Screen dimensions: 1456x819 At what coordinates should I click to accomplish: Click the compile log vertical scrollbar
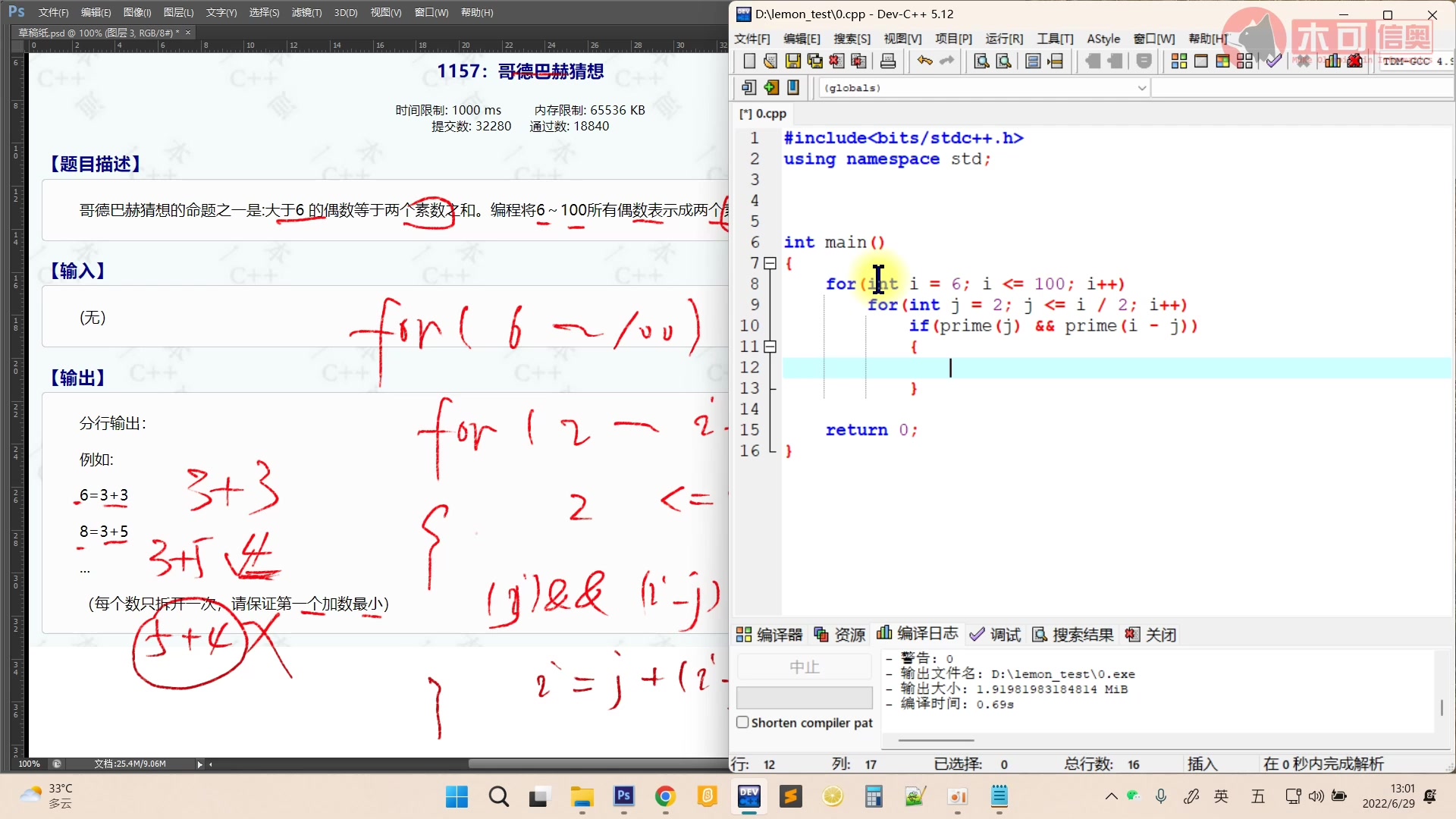click(1442, 708)
